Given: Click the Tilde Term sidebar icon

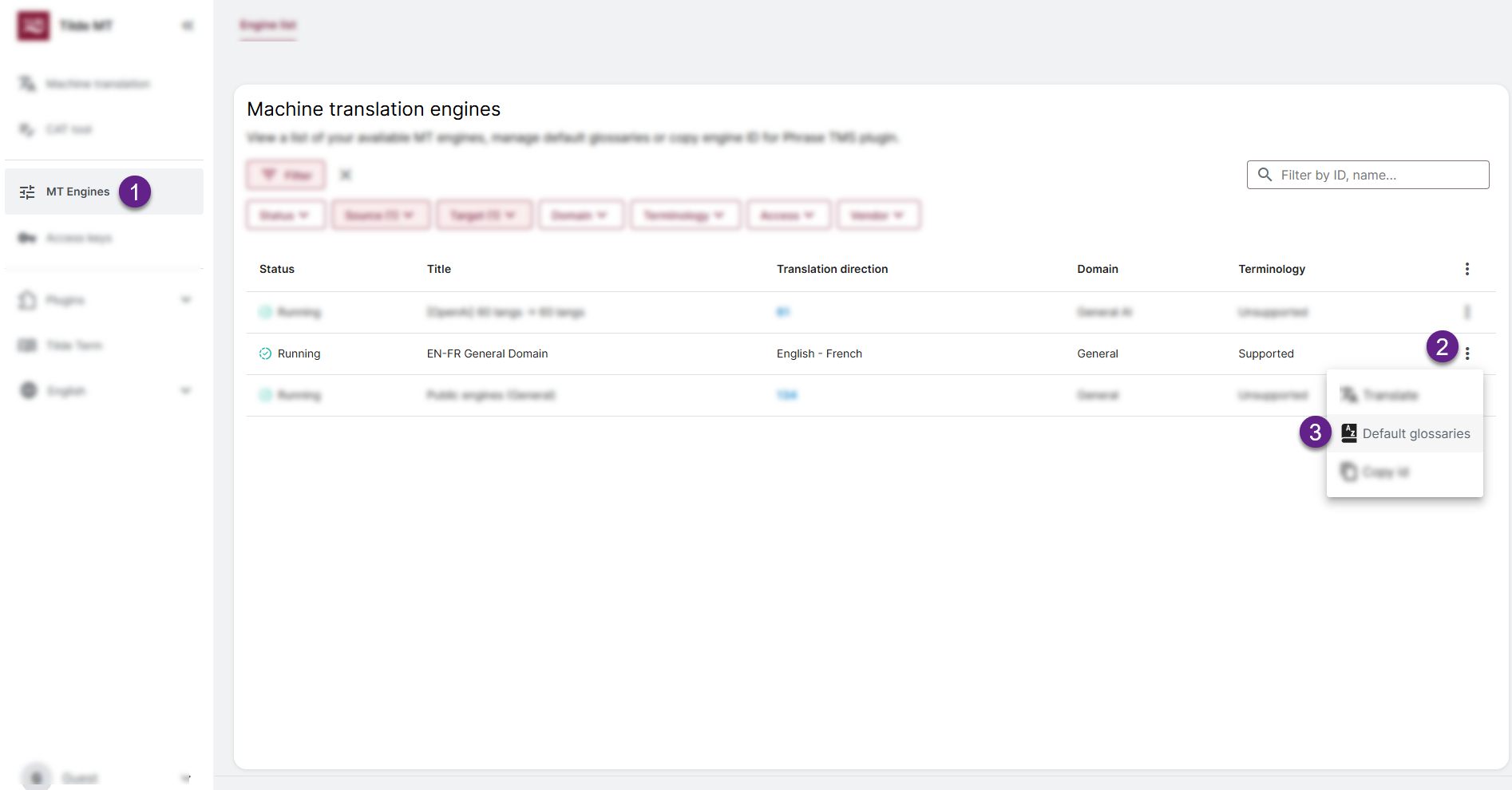Looking at the screenshot, I should click(27, 345).
